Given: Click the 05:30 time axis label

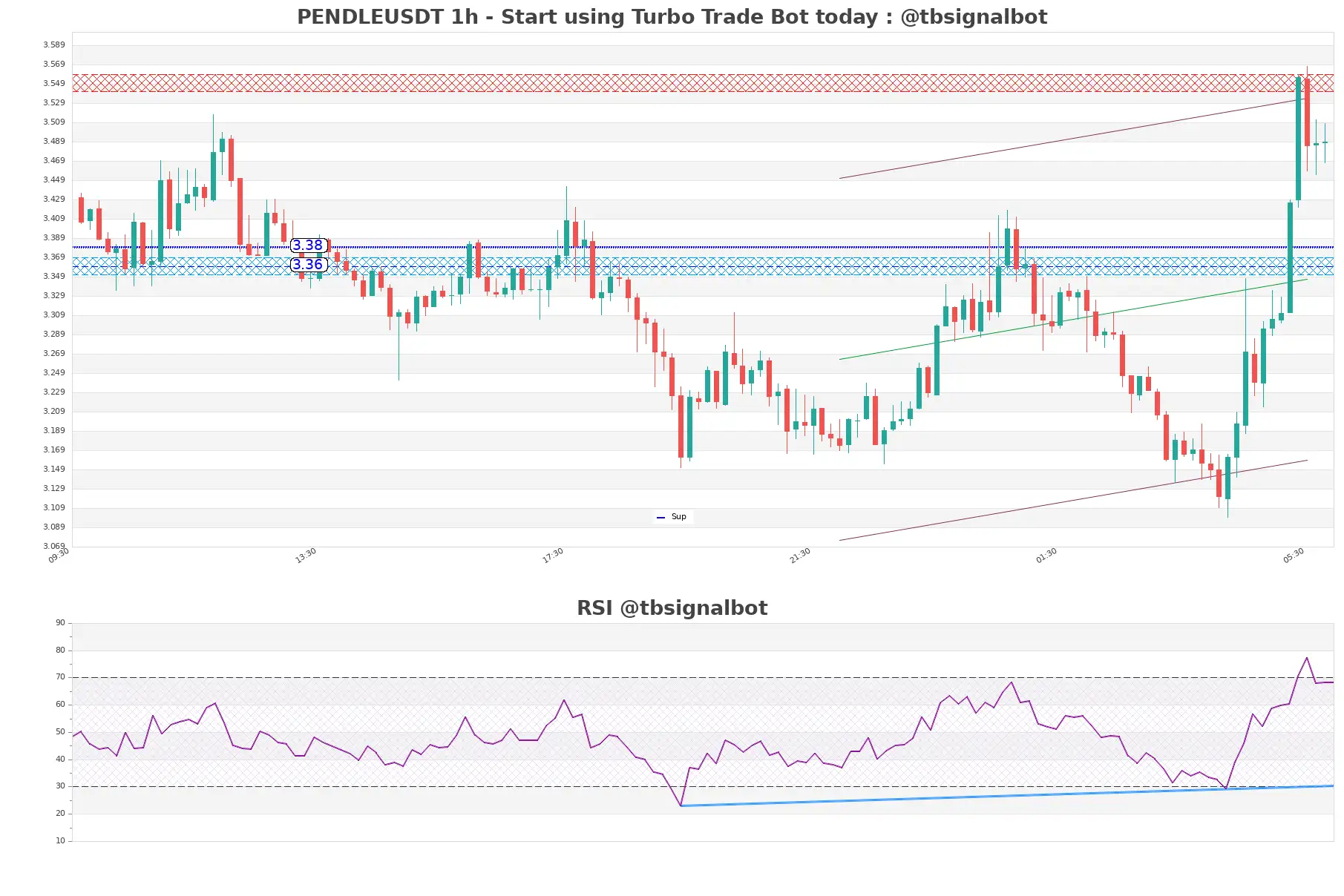Looking at the screenshot, I should (1294, 556).
